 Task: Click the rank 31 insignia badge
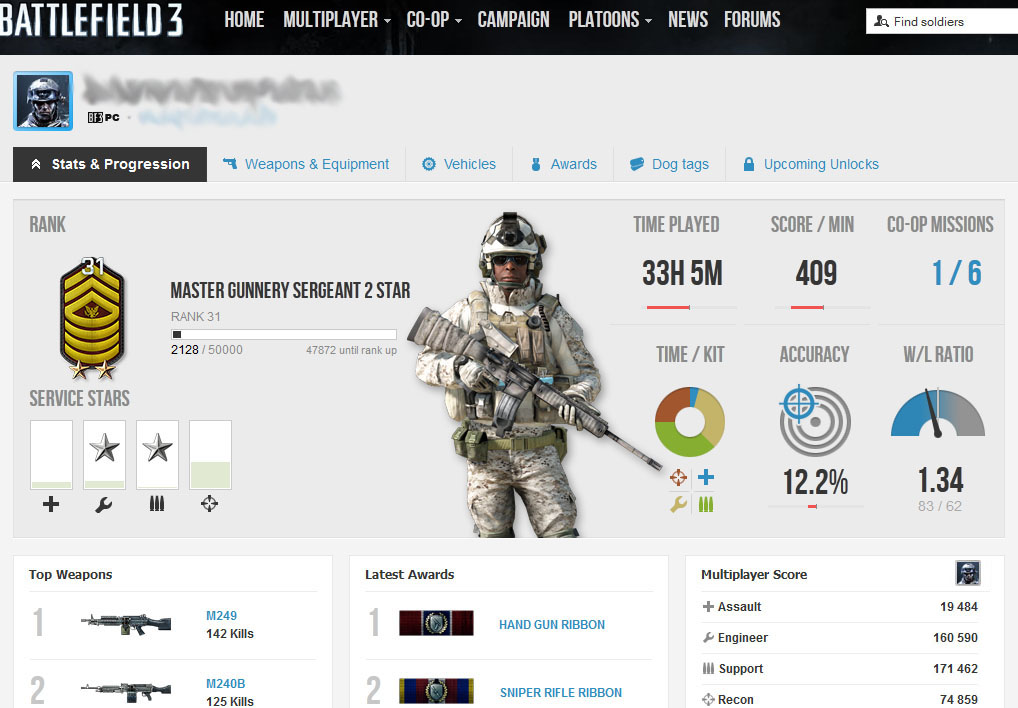click(92, 319)
